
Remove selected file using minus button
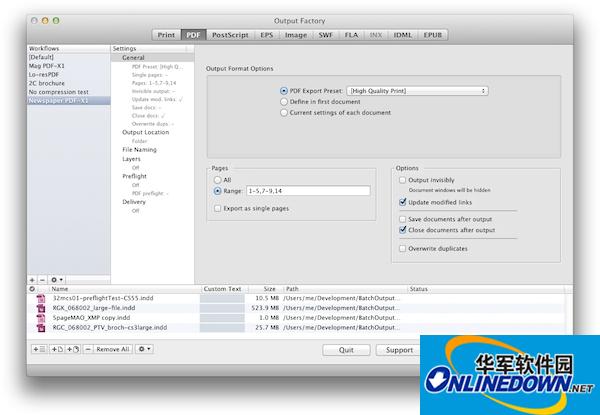tap(88, 349)
